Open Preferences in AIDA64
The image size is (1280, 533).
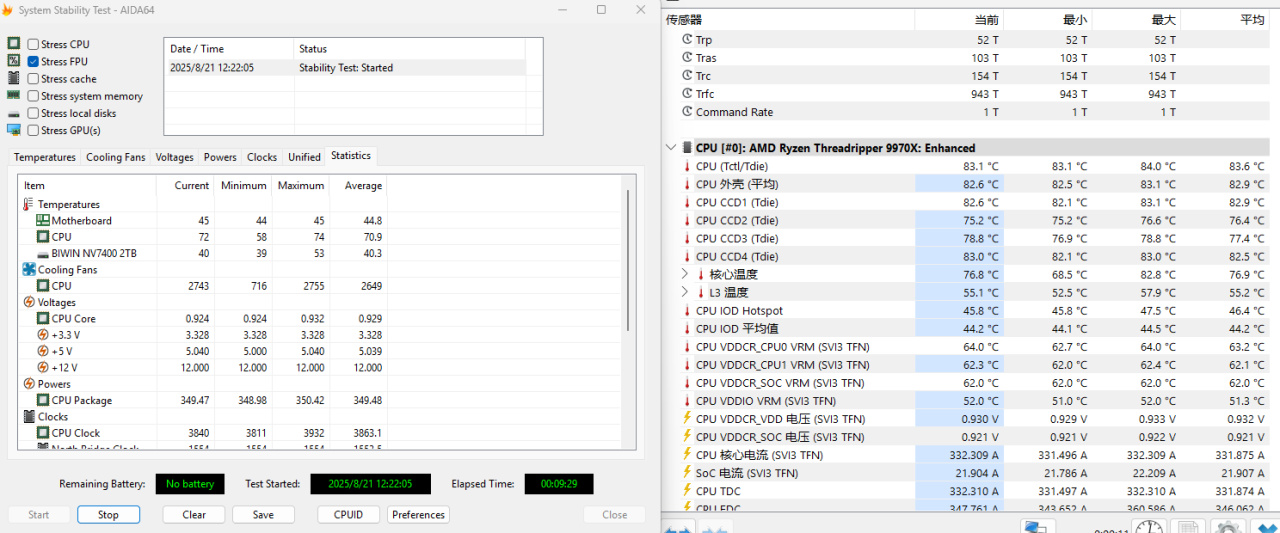[x=418, y=515]
